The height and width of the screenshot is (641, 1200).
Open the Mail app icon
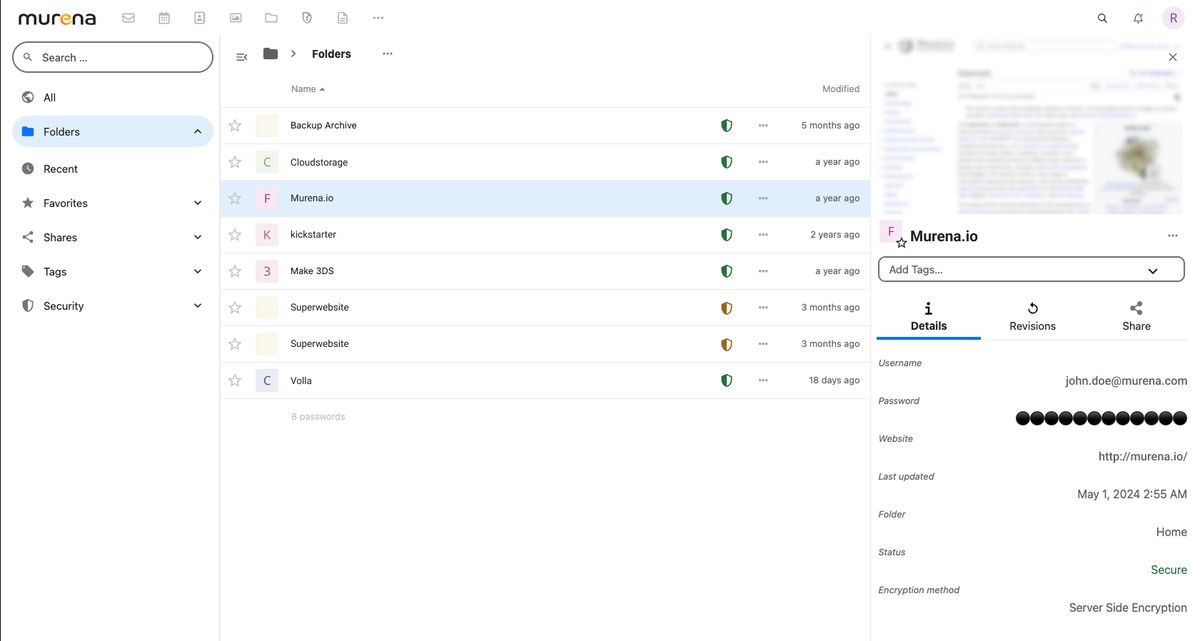[128, 17]
